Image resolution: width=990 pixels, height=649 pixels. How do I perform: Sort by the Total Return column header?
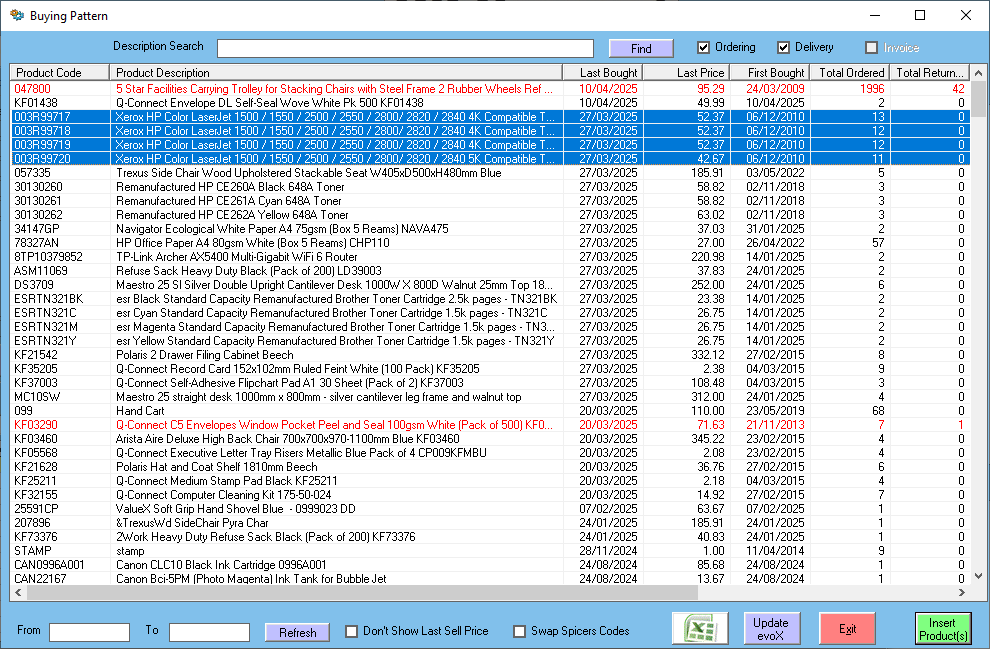[929, 73]
